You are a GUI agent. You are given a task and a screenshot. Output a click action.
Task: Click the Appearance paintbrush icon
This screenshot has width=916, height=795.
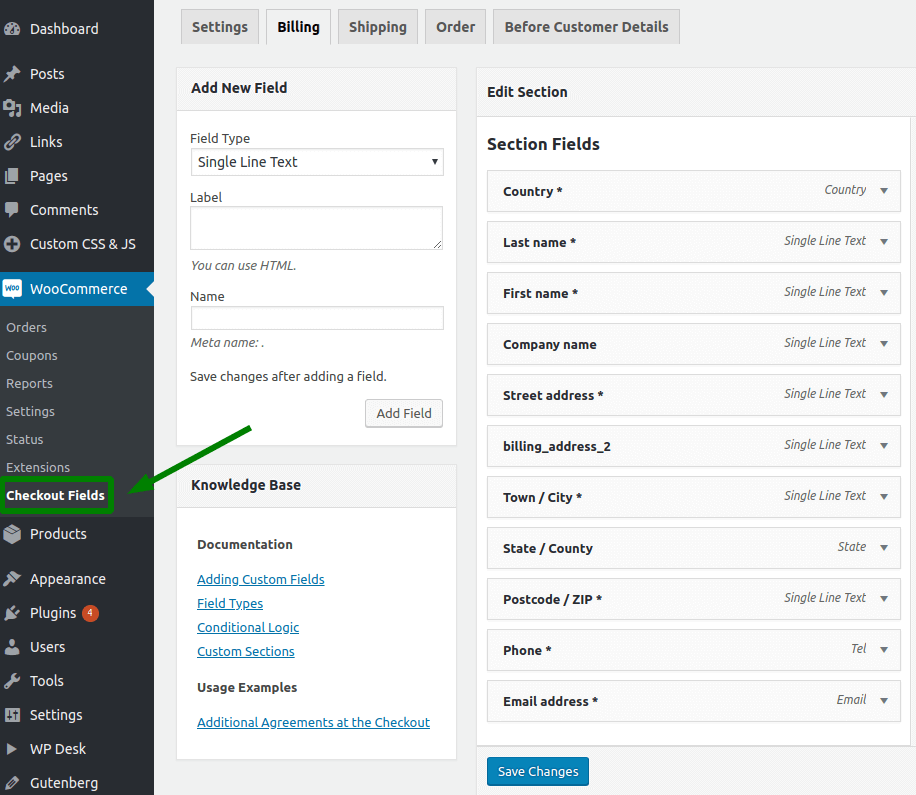(12, 579)
